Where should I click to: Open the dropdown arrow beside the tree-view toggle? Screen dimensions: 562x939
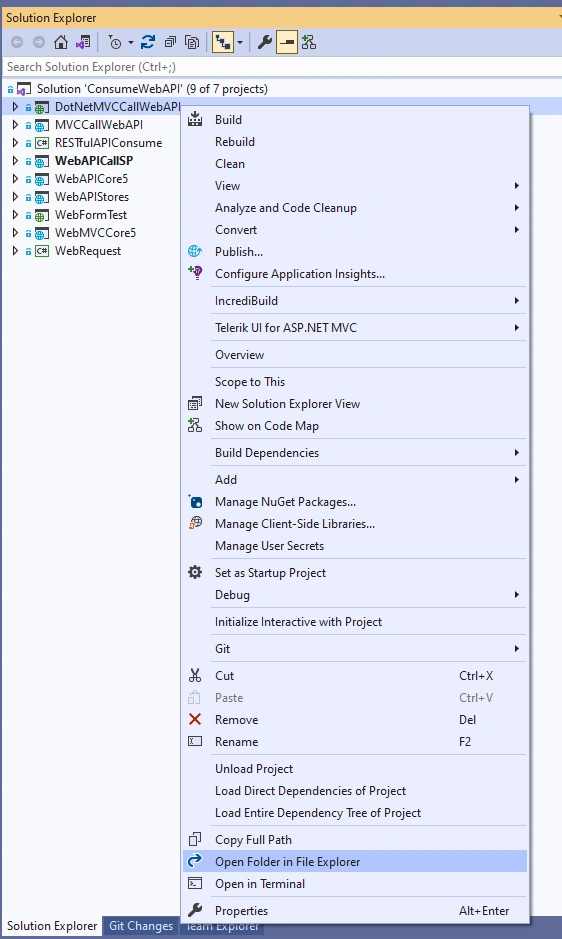240,43
